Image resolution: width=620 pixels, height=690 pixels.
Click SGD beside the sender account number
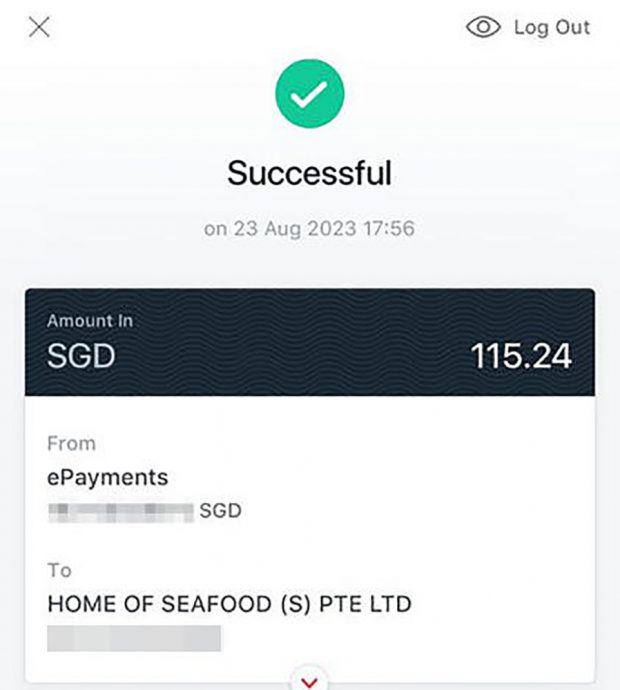[x=220, y=511]
